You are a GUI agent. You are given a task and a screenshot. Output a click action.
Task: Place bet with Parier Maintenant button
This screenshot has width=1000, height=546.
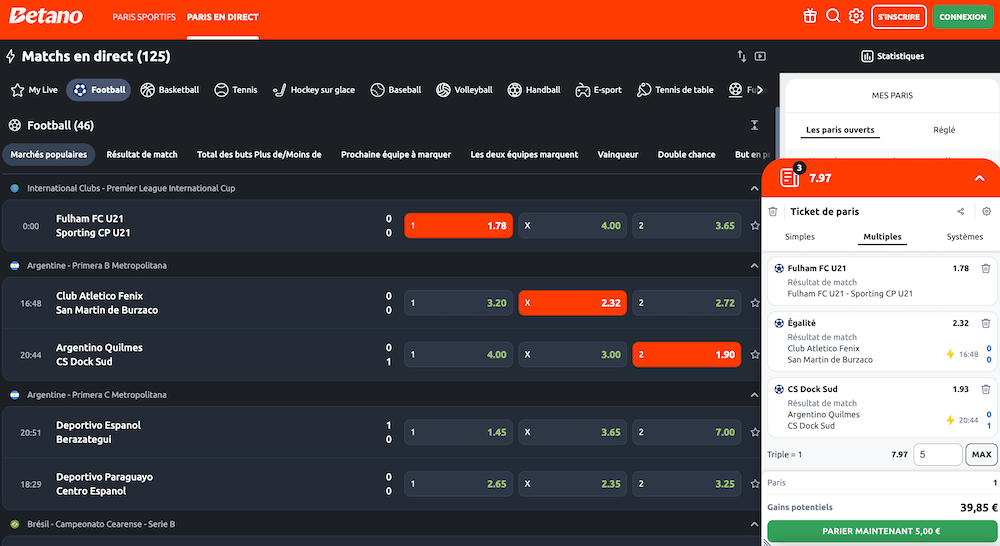coord(881,531)
